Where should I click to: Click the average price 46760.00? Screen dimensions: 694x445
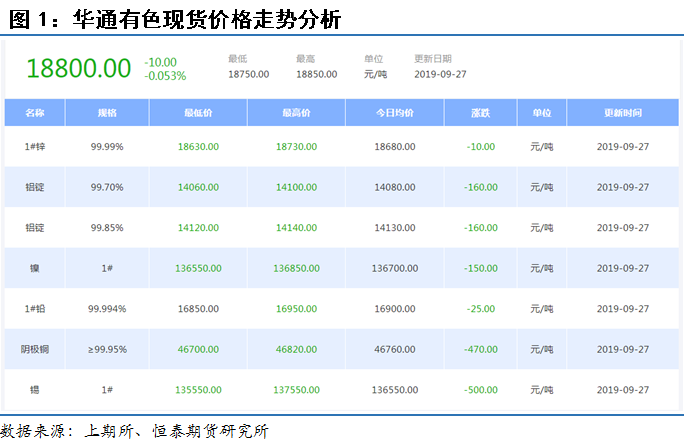[395, 349]
